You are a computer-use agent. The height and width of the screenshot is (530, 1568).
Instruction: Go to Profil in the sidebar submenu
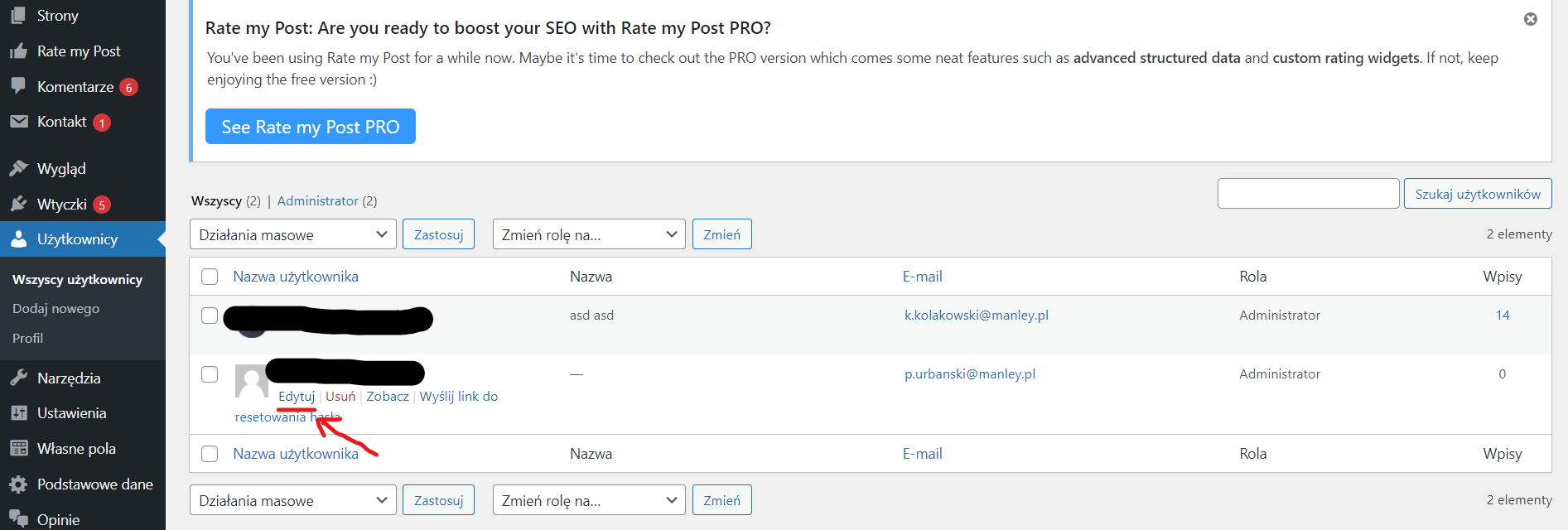pos(27,339)
